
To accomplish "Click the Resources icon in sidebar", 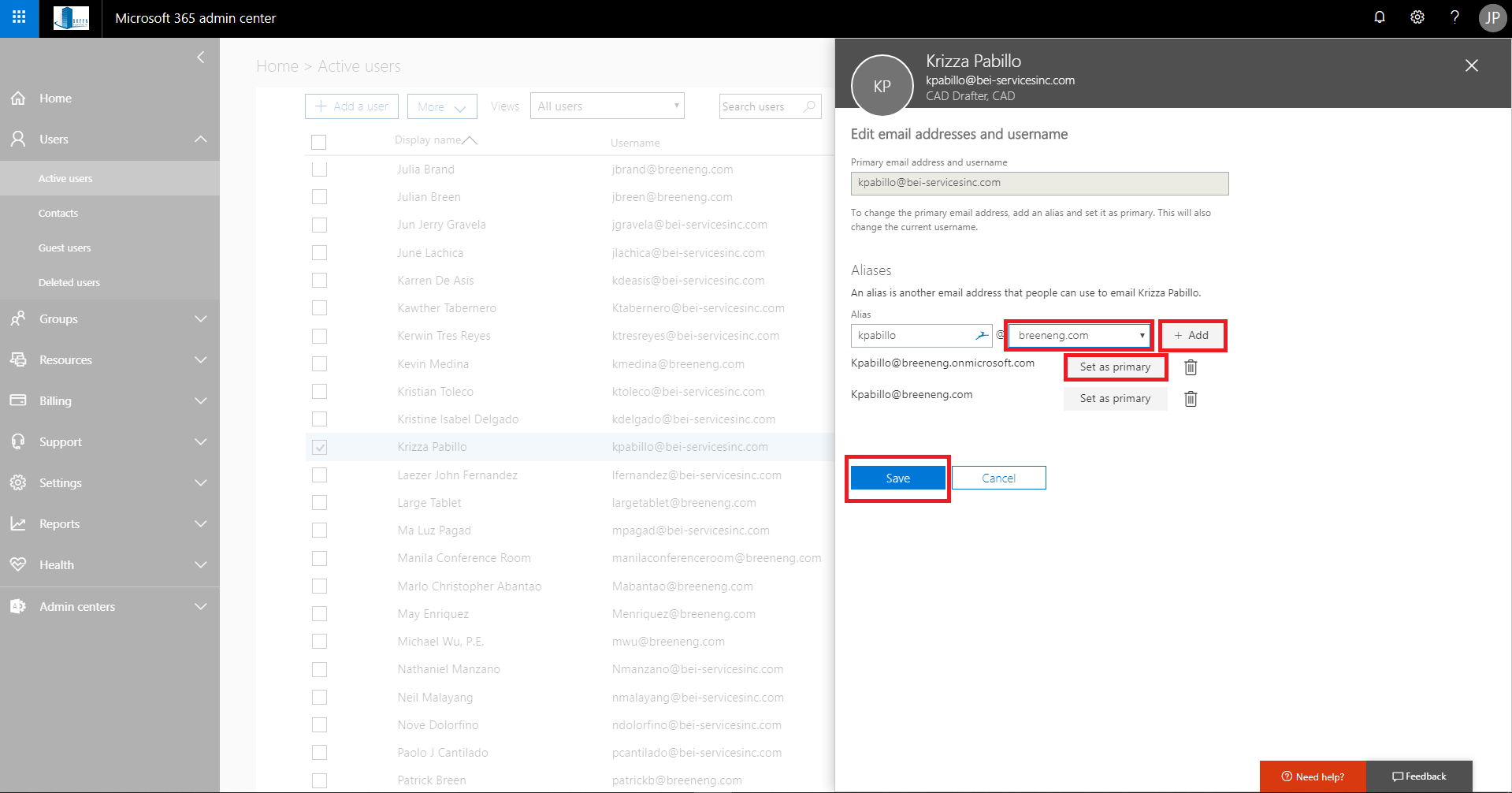I will coord(18,359).
